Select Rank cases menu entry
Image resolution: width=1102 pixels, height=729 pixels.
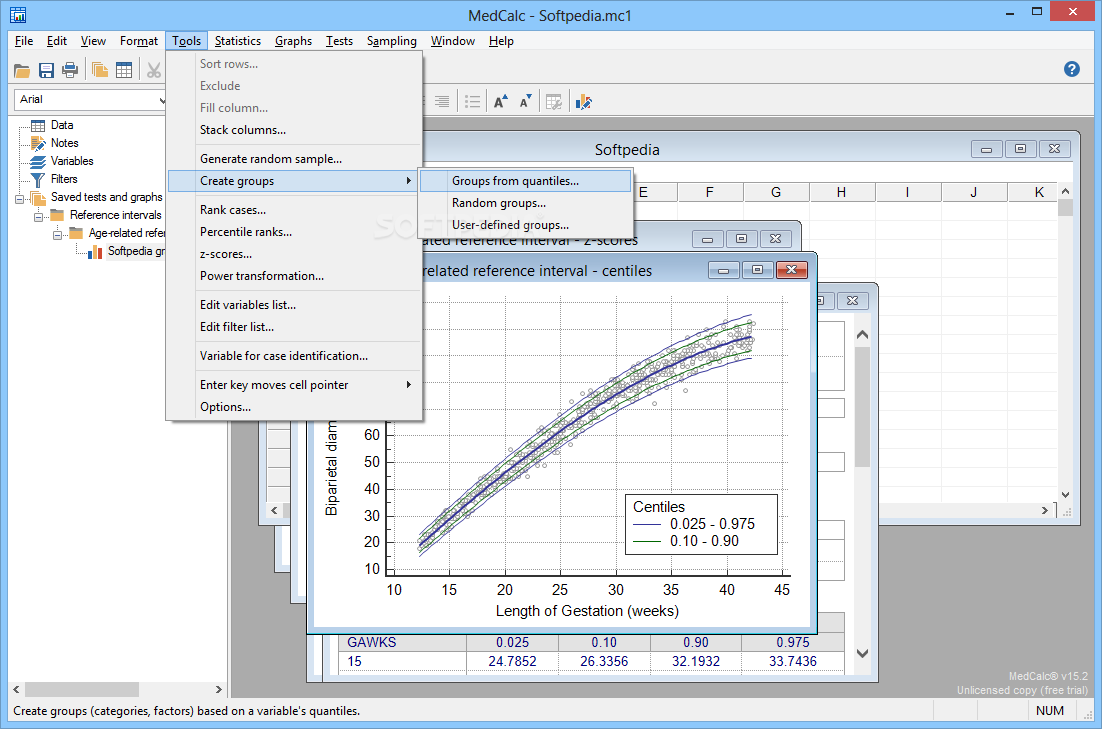(294, 209)
